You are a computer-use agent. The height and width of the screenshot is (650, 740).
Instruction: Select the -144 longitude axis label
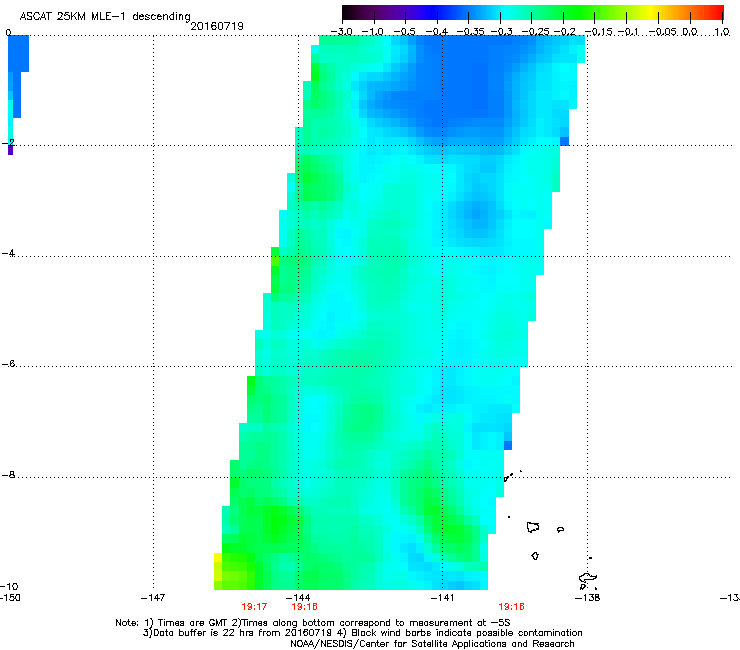pos(298,598)
